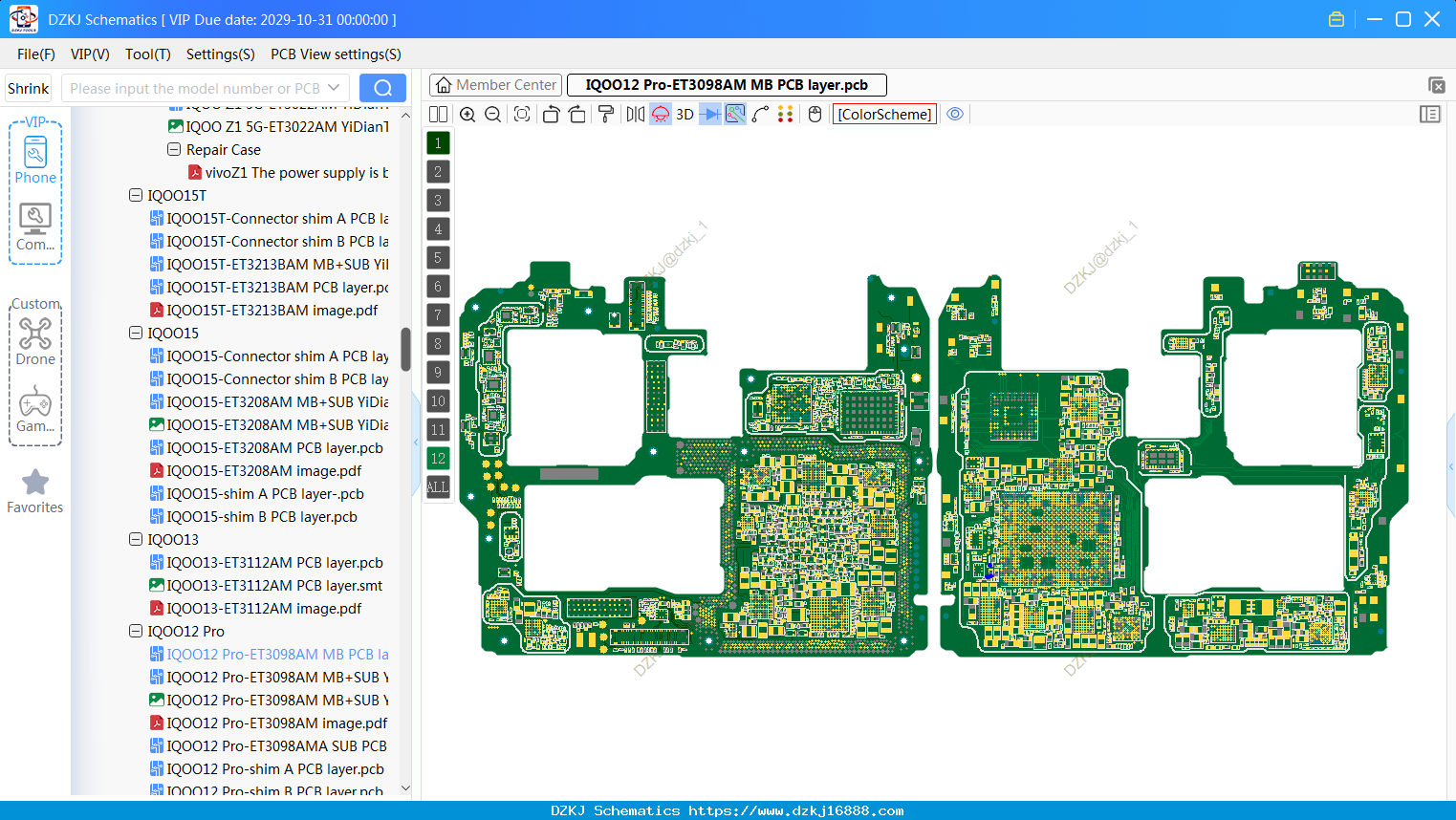The height and width of the screenshot is (820, 1456).
Task: Mirror the PCB view horizontally
Action: coord(636,114)
